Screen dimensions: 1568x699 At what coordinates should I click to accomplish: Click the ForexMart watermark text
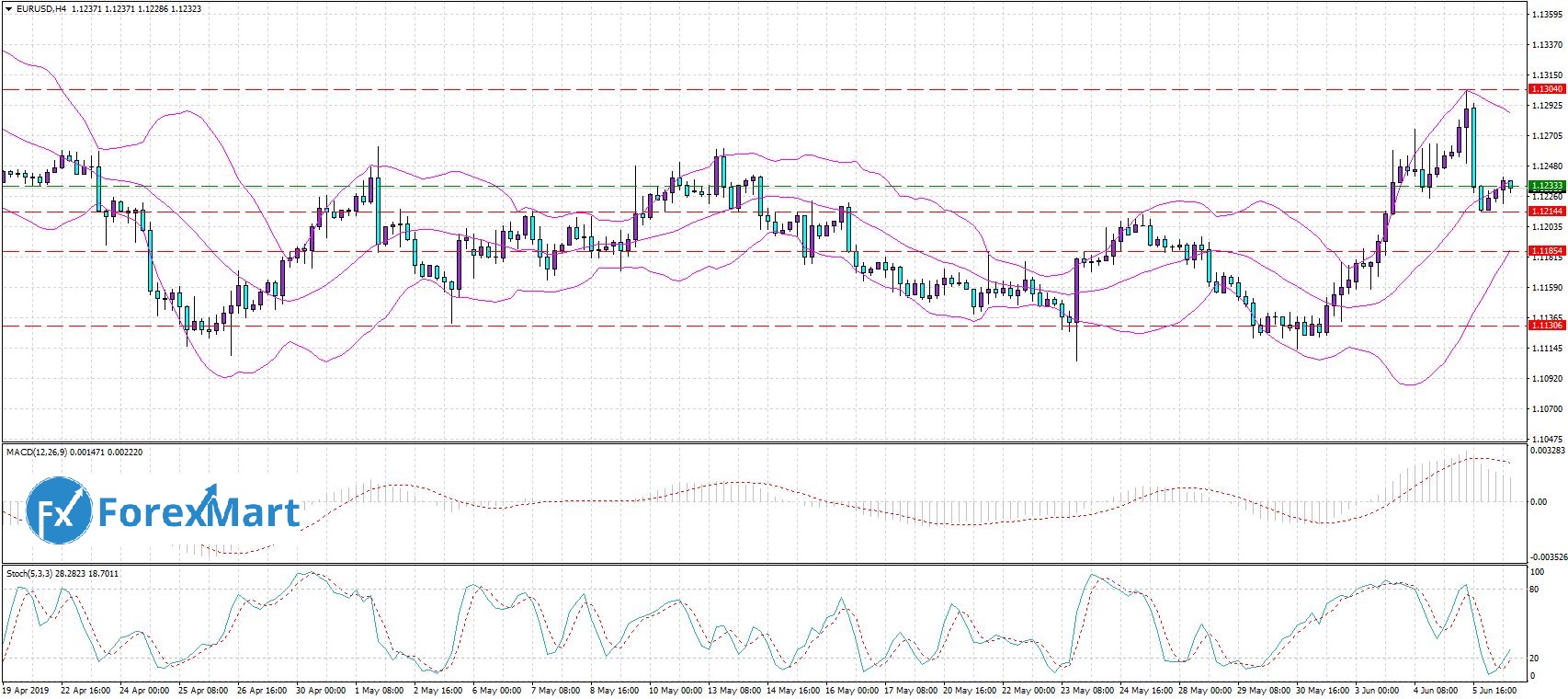coord(199,511)
